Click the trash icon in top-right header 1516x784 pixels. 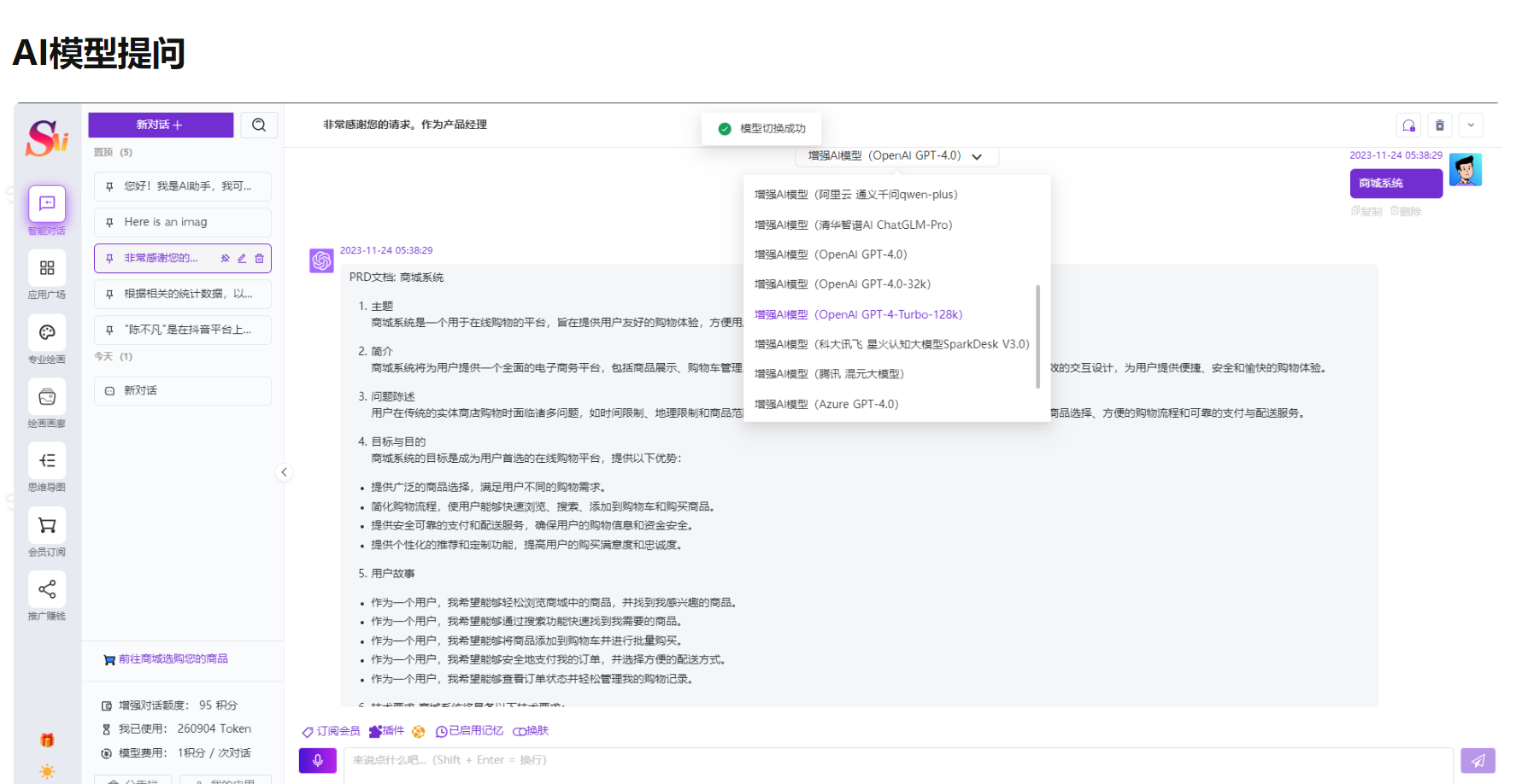click(x=1440, y=126)
